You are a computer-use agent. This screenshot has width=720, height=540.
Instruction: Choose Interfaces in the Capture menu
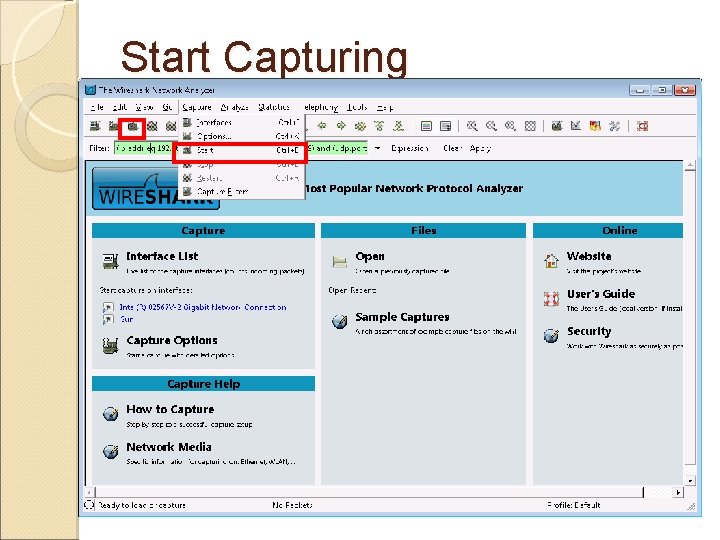click(x=242, y=122)
